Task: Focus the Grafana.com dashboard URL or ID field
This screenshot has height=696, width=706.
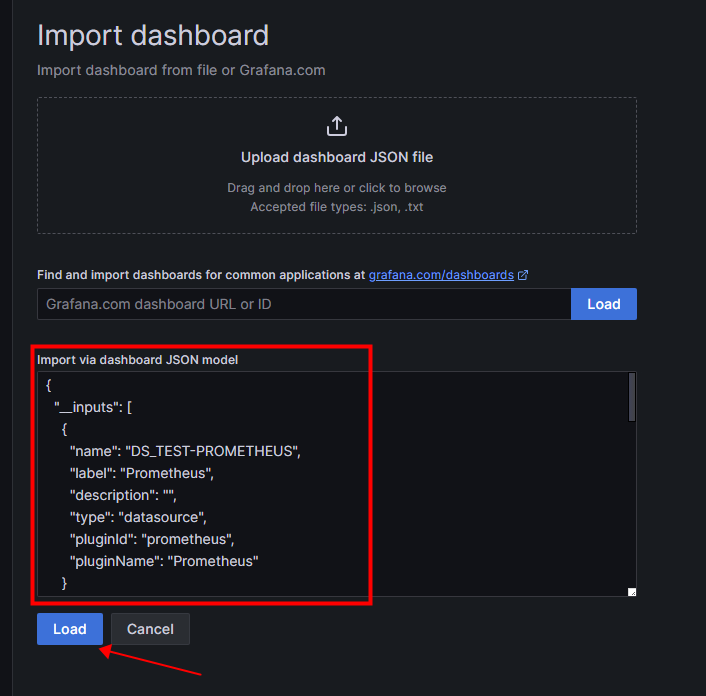Action: [304, 304]
